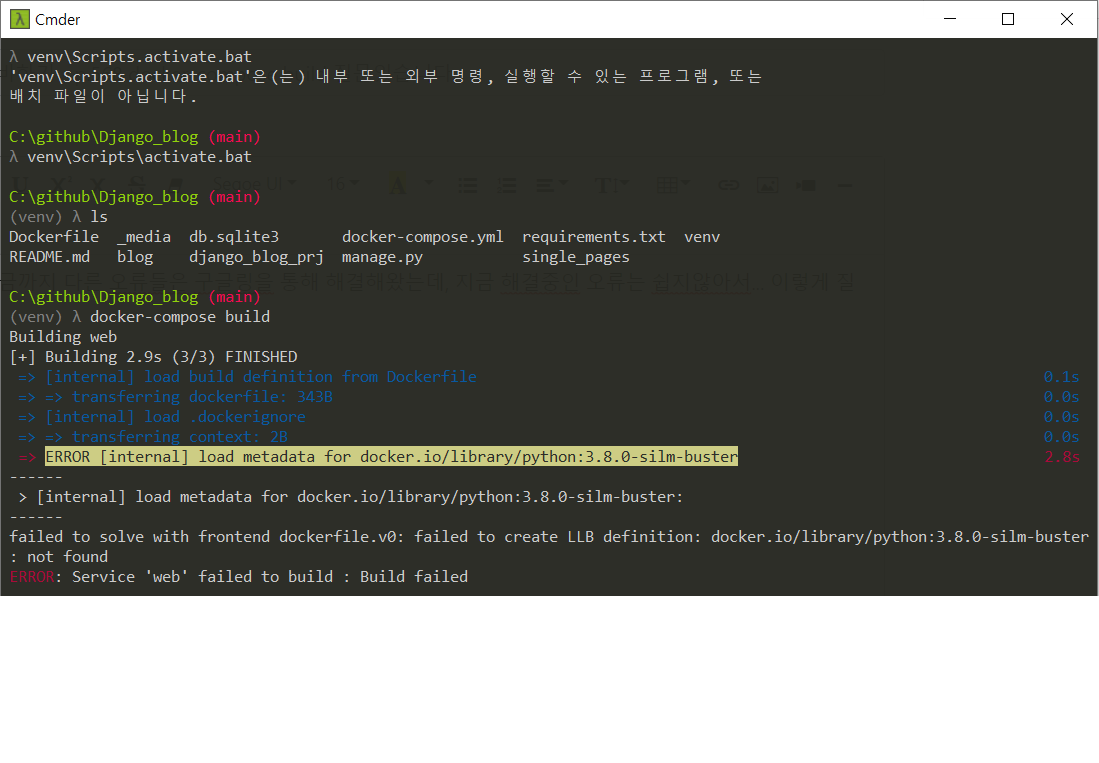Screen dimensions: 1099x763
Task: Click the ': not found' line
Action: 59,557
